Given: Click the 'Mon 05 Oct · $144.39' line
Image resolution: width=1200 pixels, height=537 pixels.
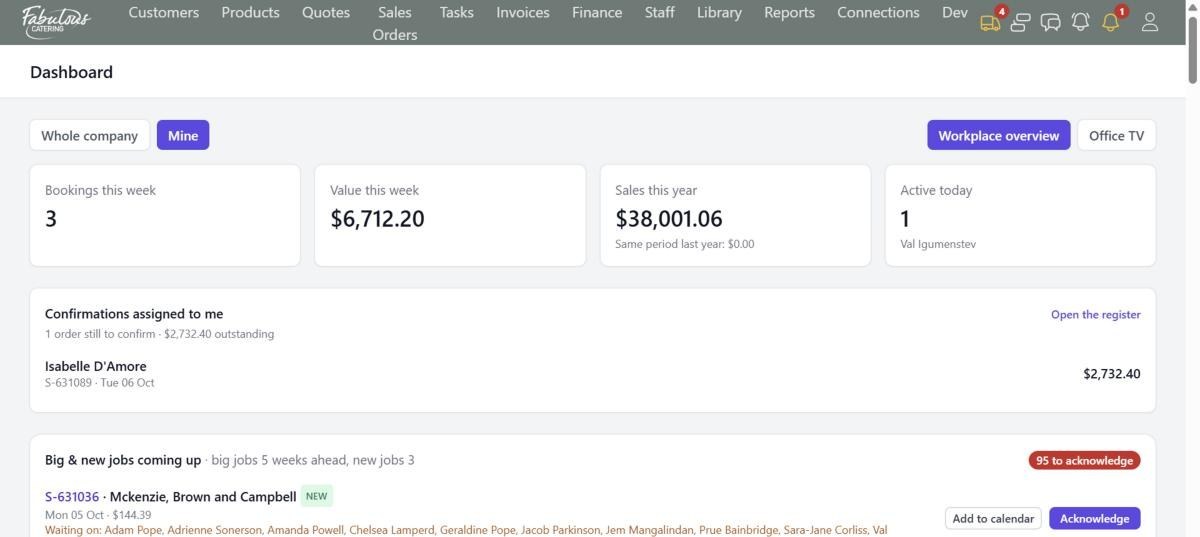Looking at the screenshot, I should pyautogui.click(x=98, y=515).
